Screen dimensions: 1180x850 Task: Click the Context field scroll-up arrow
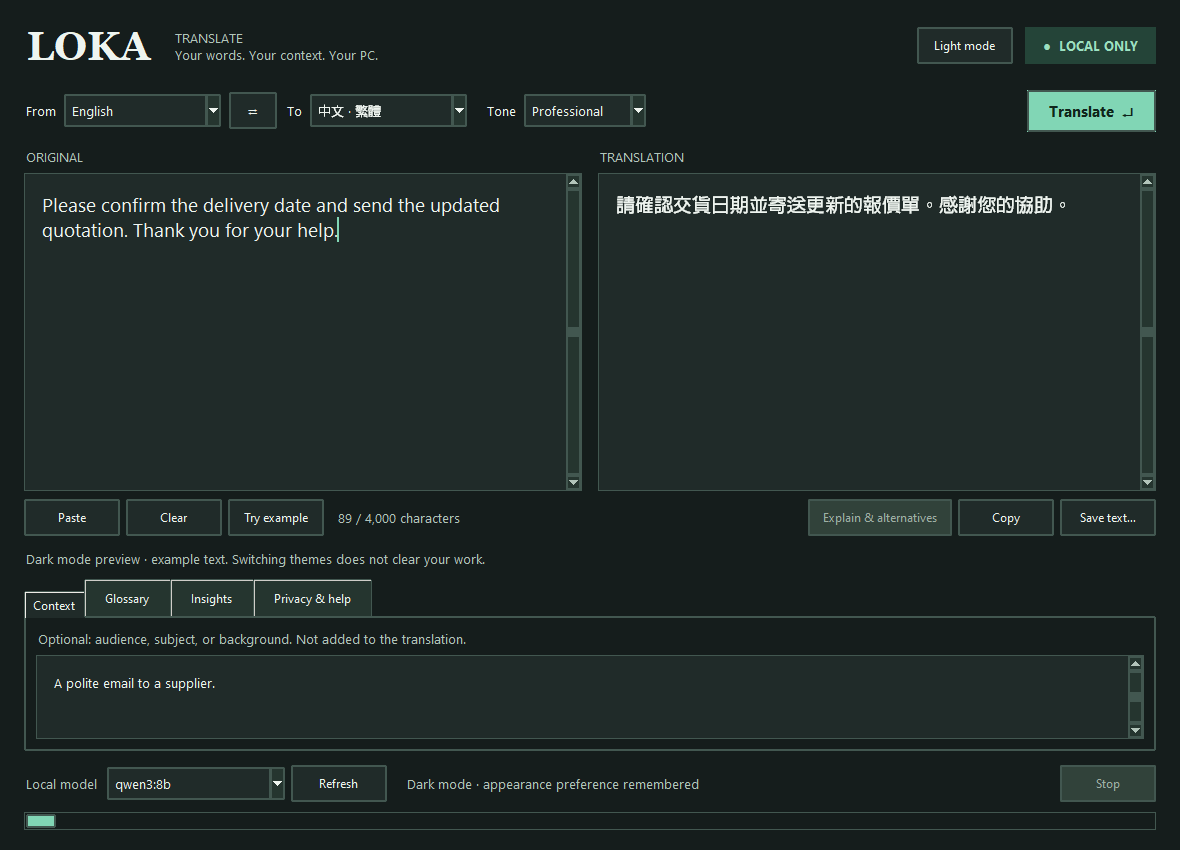(x=1136, y=663)
